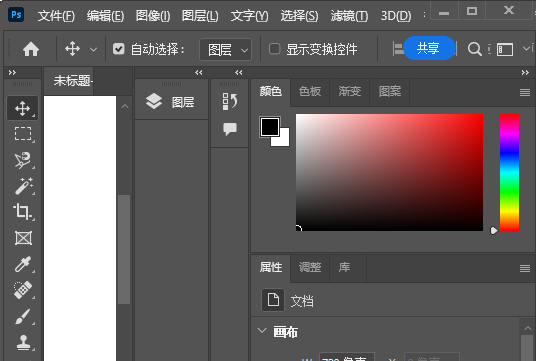Open the Move tool preset picker arrow
The height and width of the screenshot is (361, 536).
coord(93,50)
